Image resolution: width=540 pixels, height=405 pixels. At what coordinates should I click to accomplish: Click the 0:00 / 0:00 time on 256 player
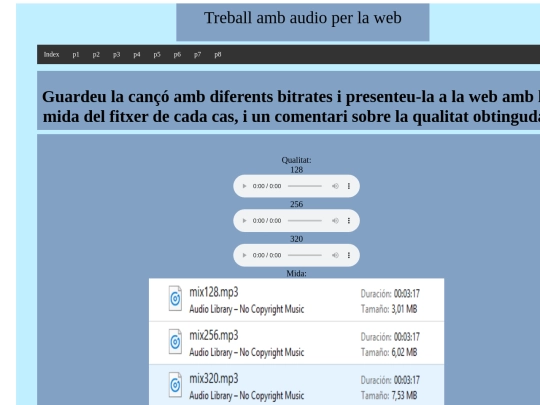click(267, 220)
